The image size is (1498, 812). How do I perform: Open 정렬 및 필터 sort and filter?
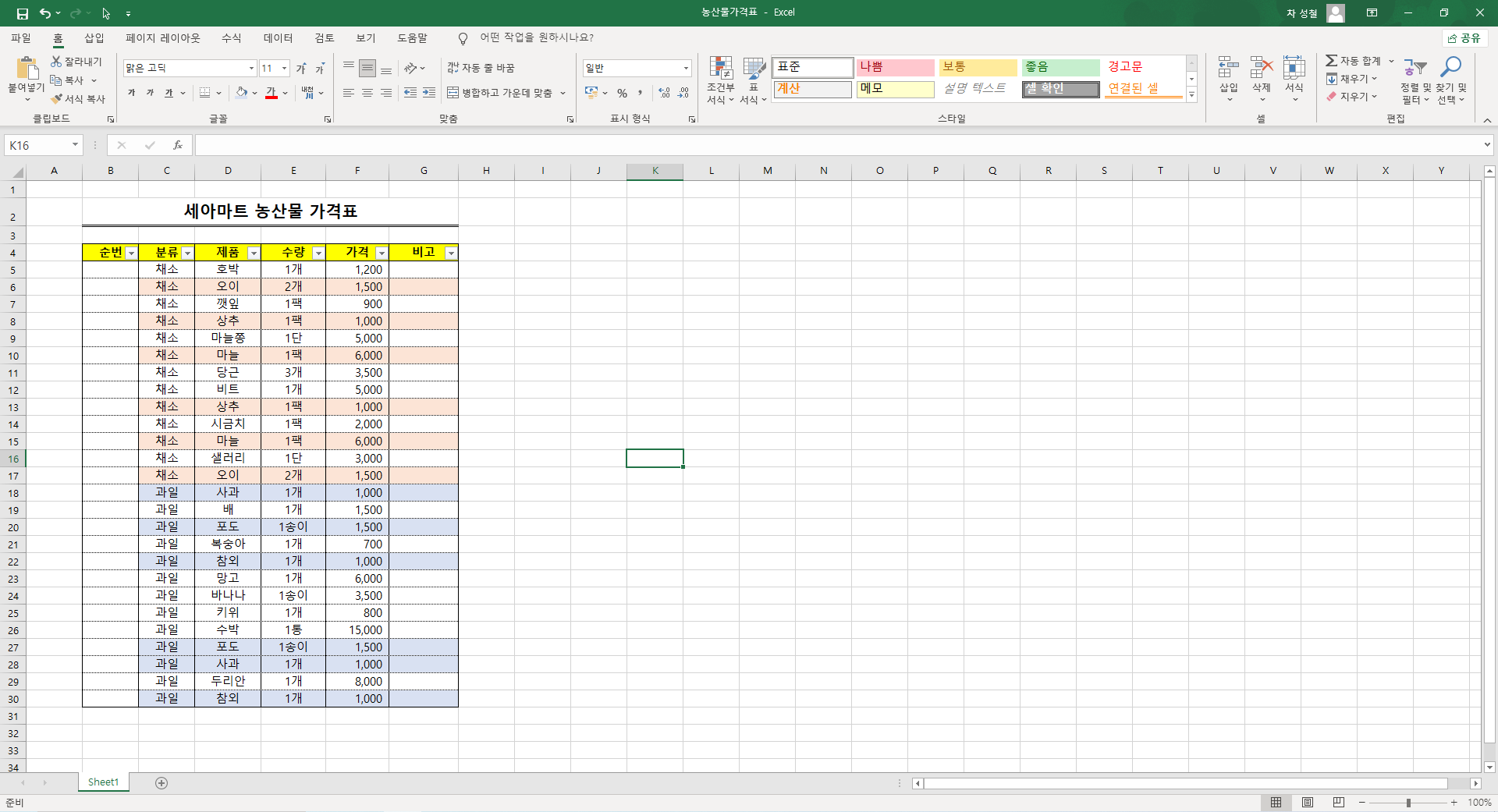tap(1415, 80)
